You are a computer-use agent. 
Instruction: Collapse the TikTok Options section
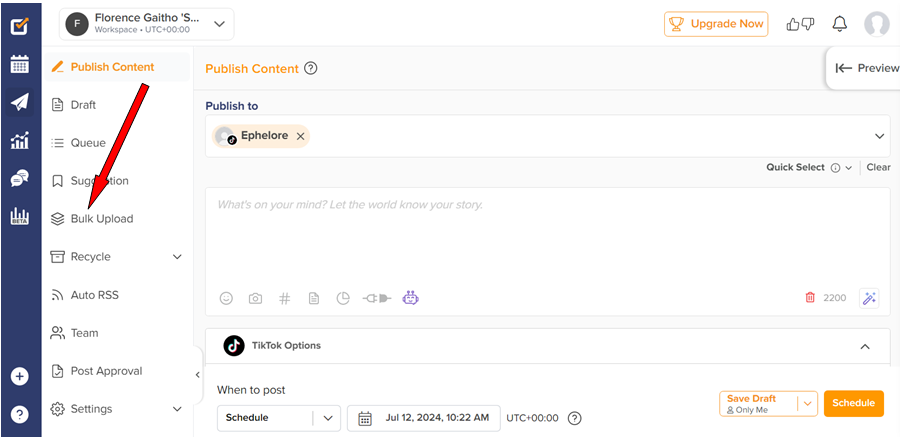point(865,346)
